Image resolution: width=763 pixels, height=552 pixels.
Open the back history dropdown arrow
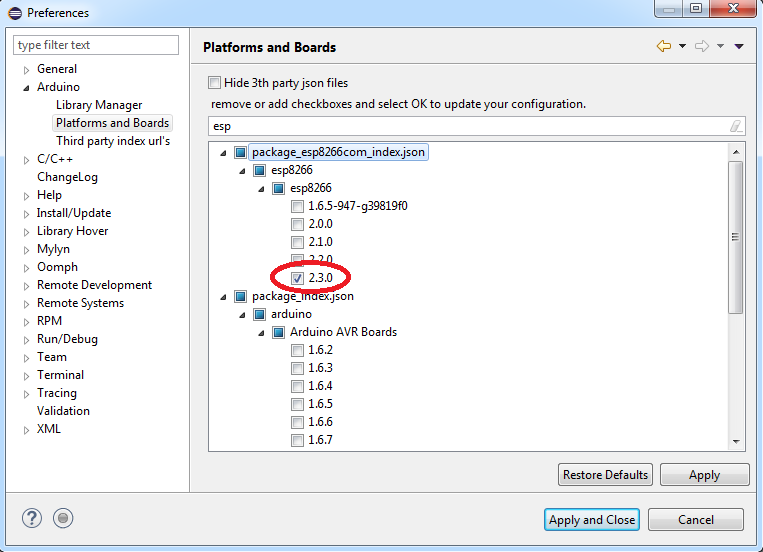(682, 47)
